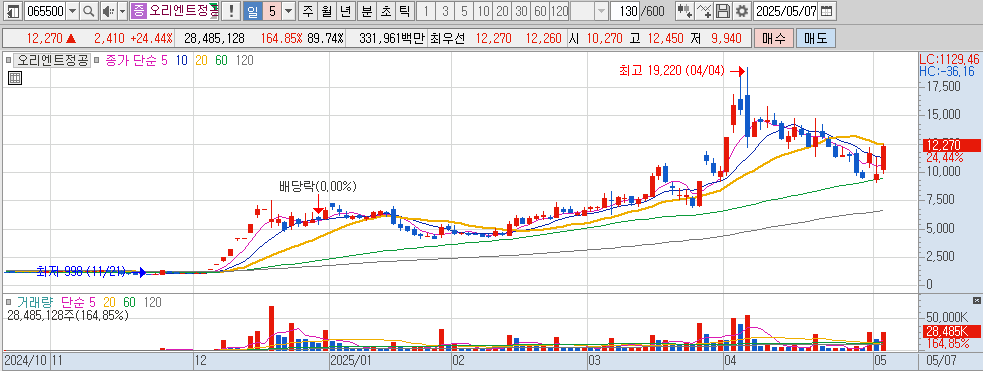Click the high price value 12,450

667,39
